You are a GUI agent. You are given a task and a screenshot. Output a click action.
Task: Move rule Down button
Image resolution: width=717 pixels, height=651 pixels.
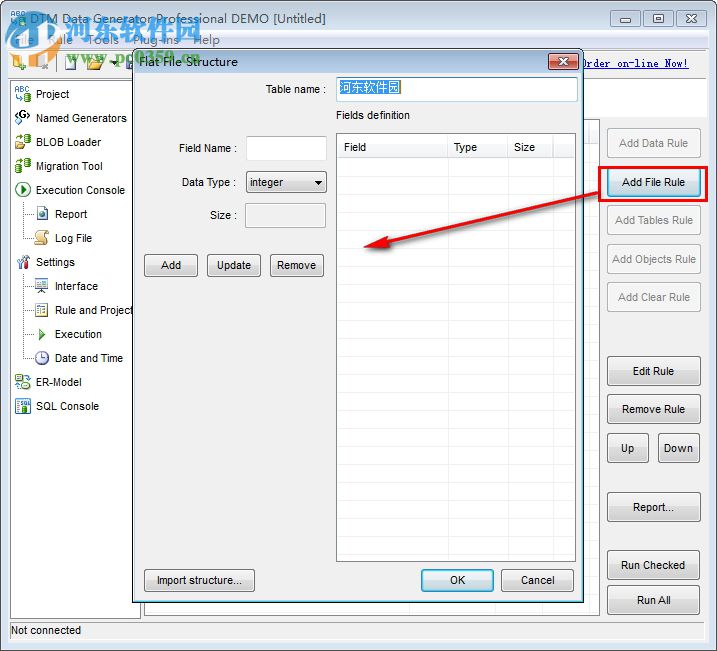[679, 448]
